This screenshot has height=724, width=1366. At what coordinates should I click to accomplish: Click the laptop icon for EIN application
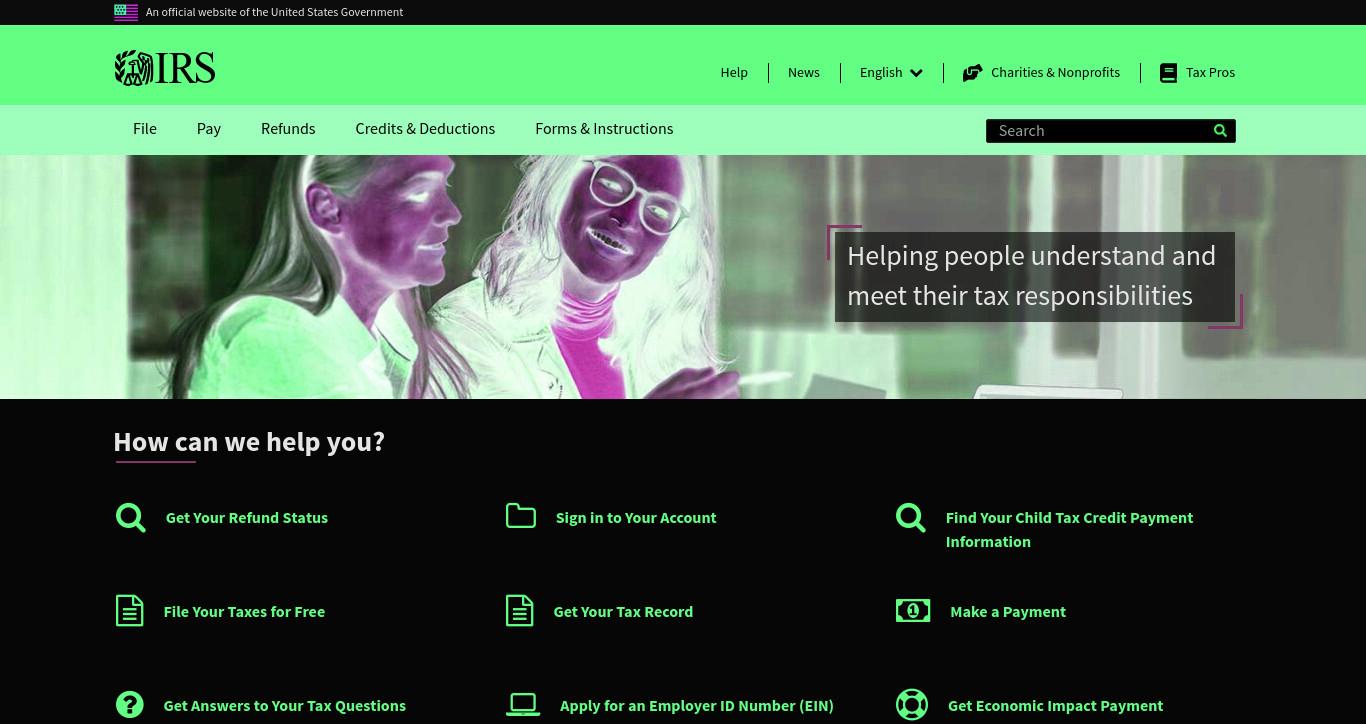coord(523,705)
